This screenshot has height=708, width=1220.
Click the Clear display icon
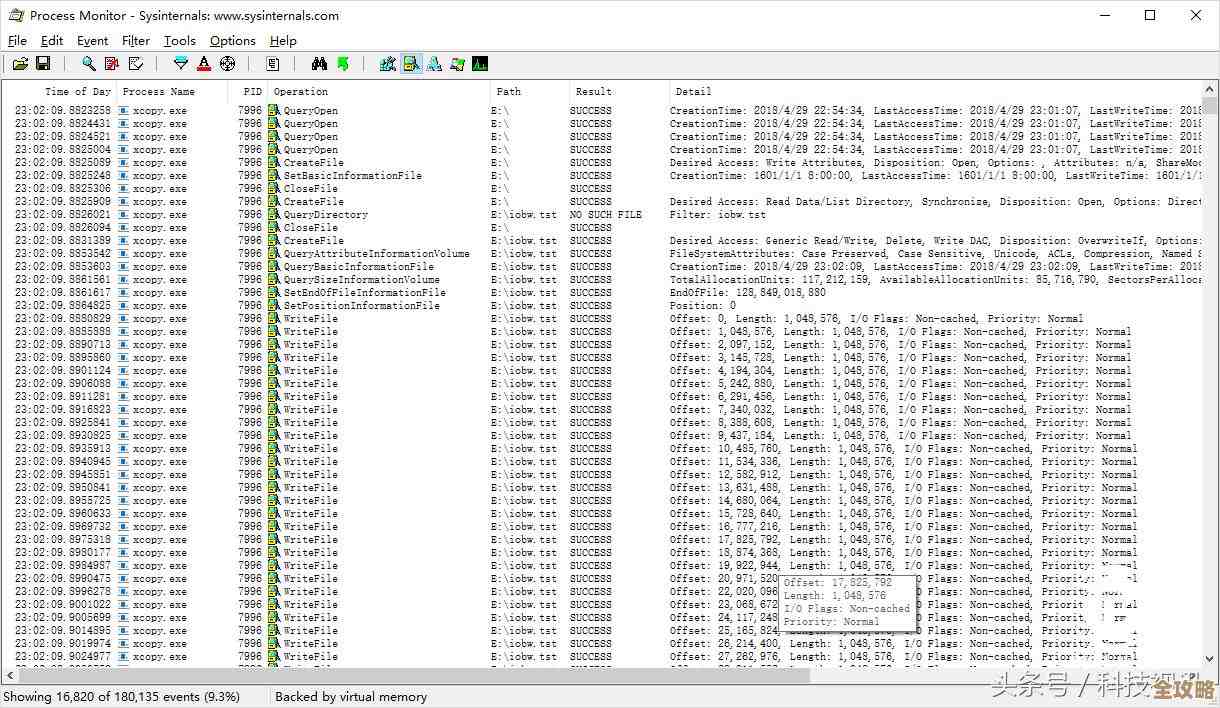[136, 64]
